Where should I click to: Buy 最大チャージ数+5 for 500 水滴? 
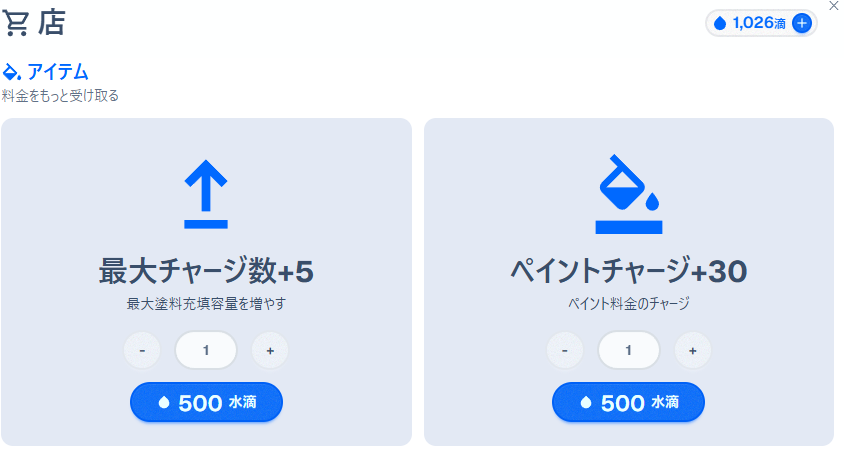(206, 402)
